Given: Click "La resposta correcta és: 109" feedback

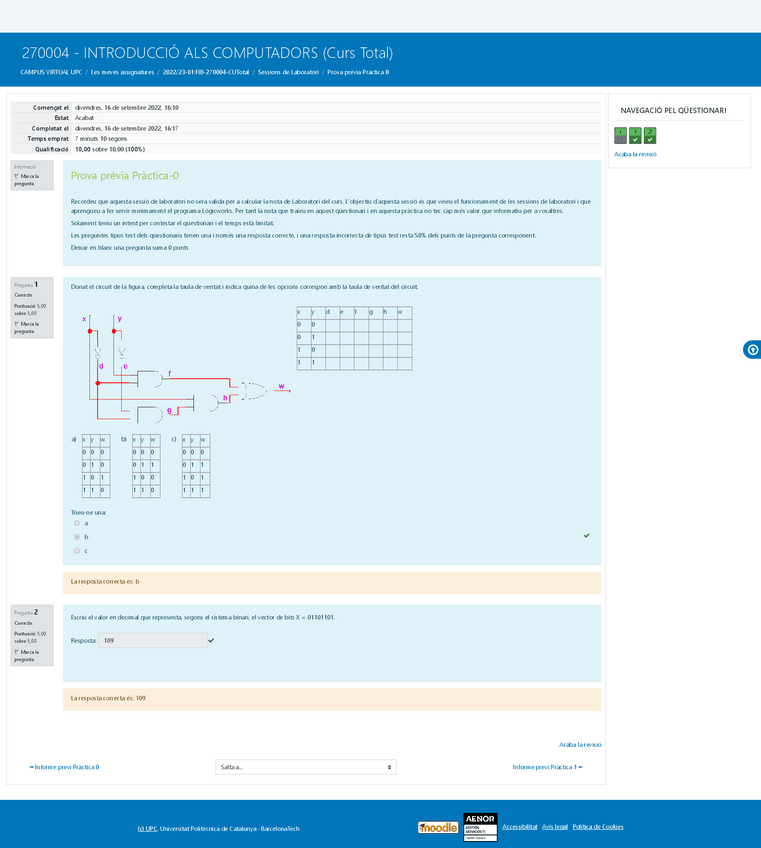Looking at the screenshot, I should 108,698.
